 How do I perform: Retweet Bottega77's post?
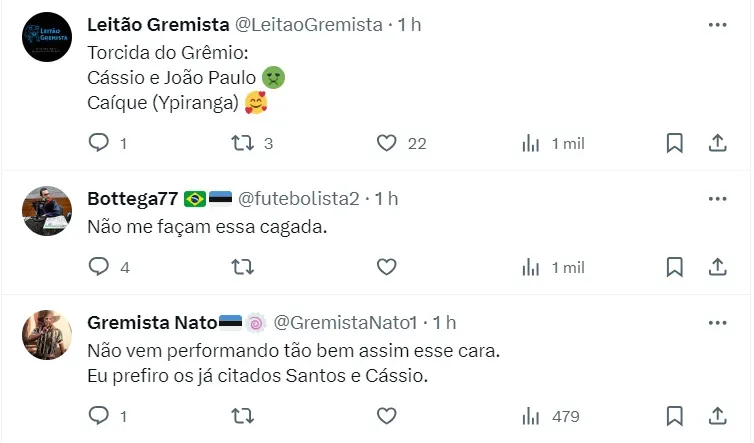pos(242,267)
